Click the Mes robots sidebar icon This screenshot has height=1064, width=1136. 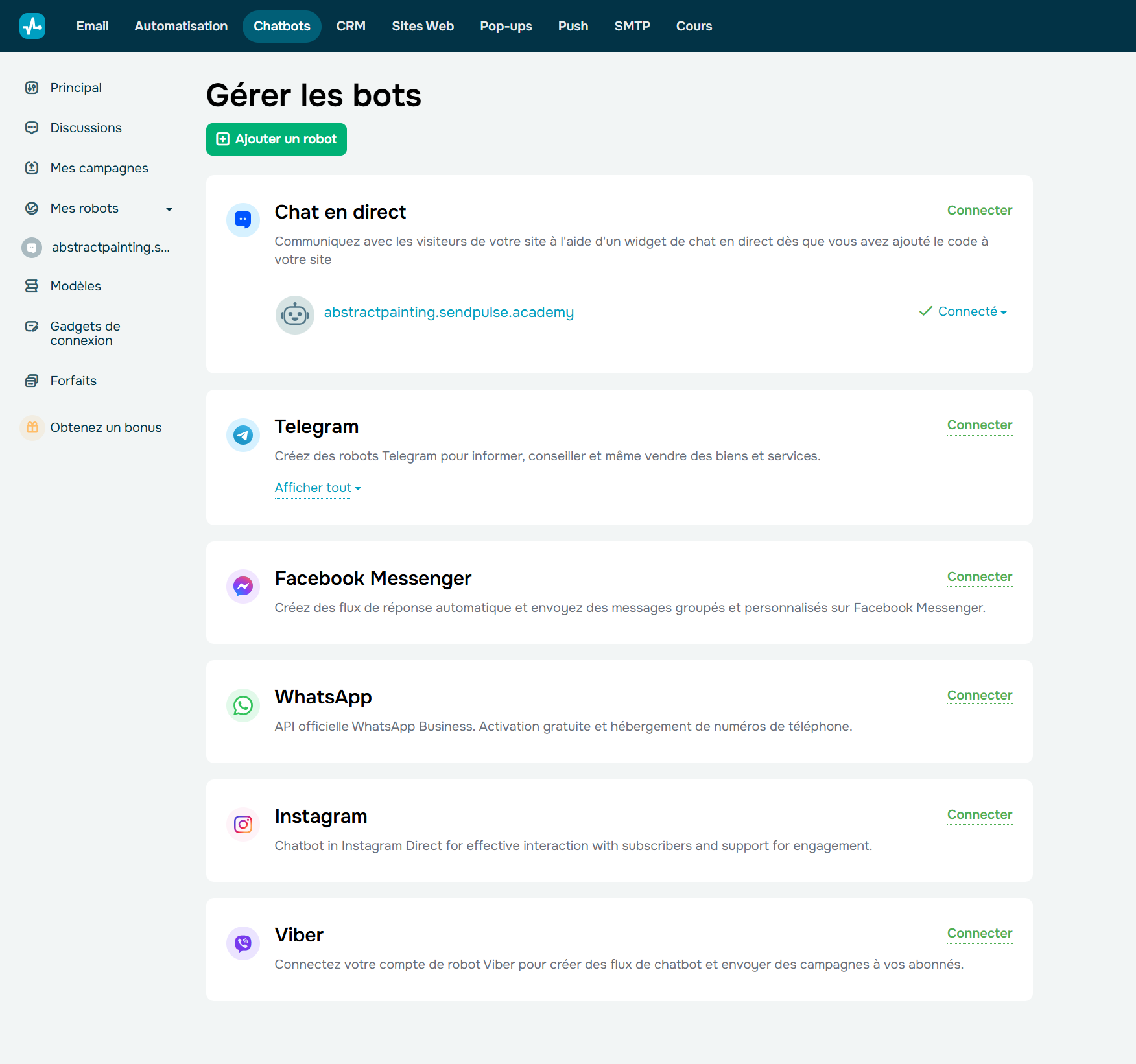coord(32,208)
